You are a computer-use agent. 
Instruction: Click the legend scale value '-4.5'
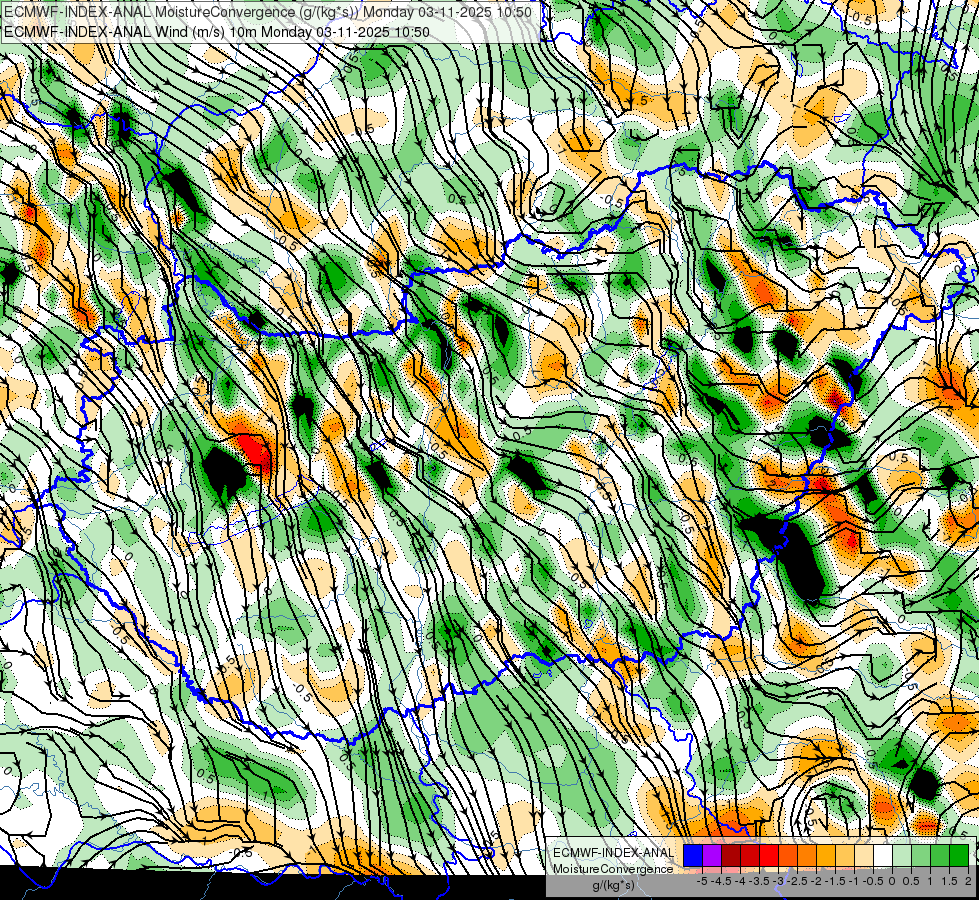pos(721,881)
